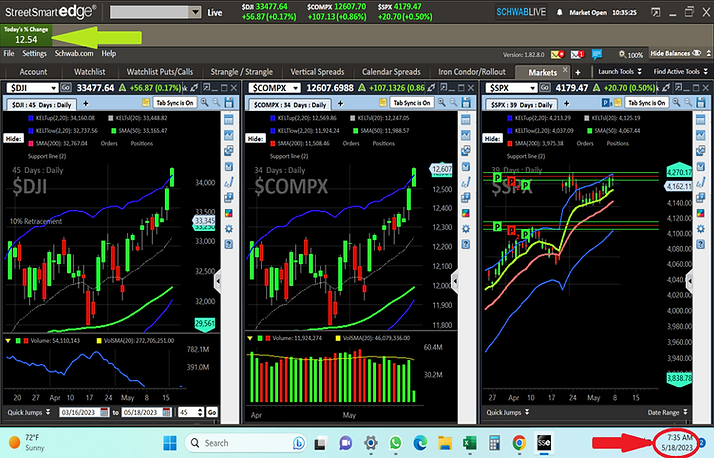Image resolution: width=714 pixels, height=458 pixels.
Task: Open the $DJI symbol dropdown
Action: click(x=54, y=88)
